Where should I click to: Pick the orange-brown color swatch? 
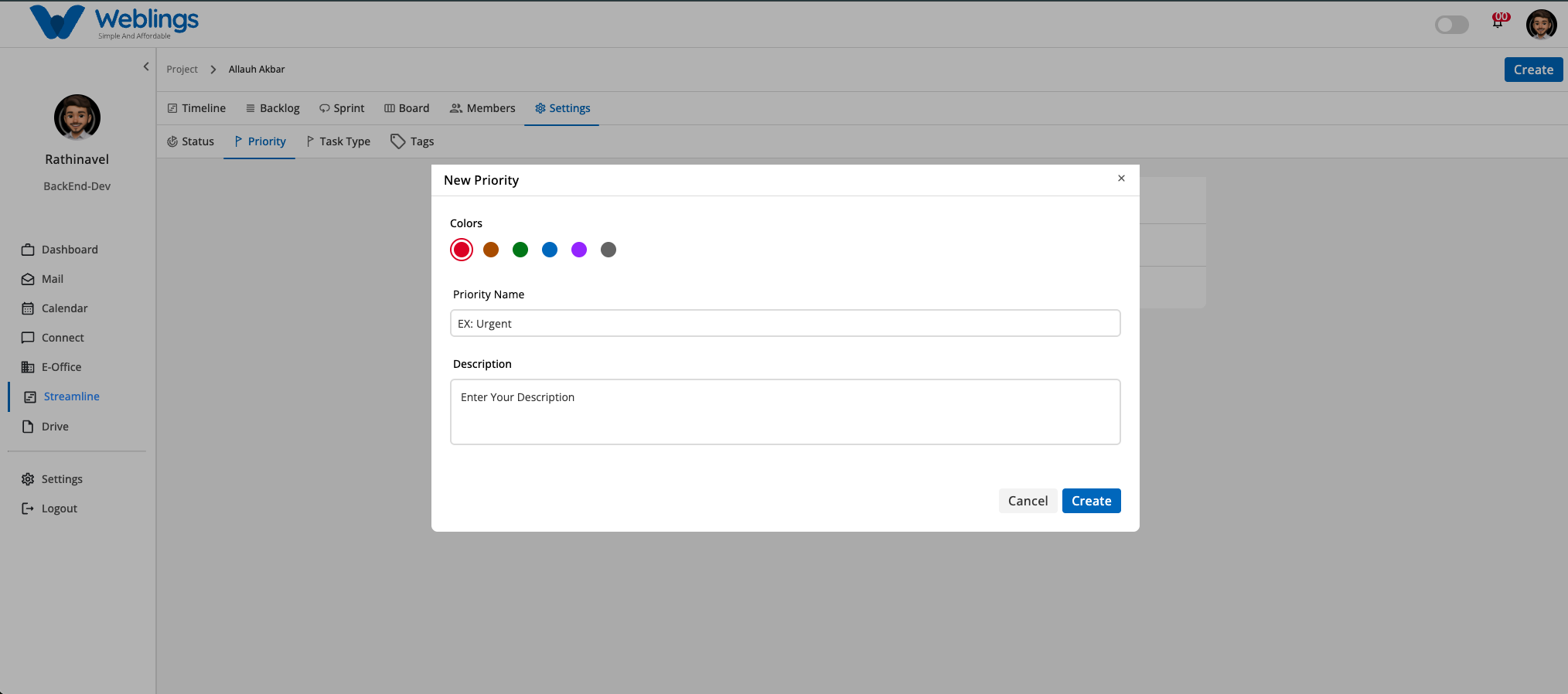(491, 250)
